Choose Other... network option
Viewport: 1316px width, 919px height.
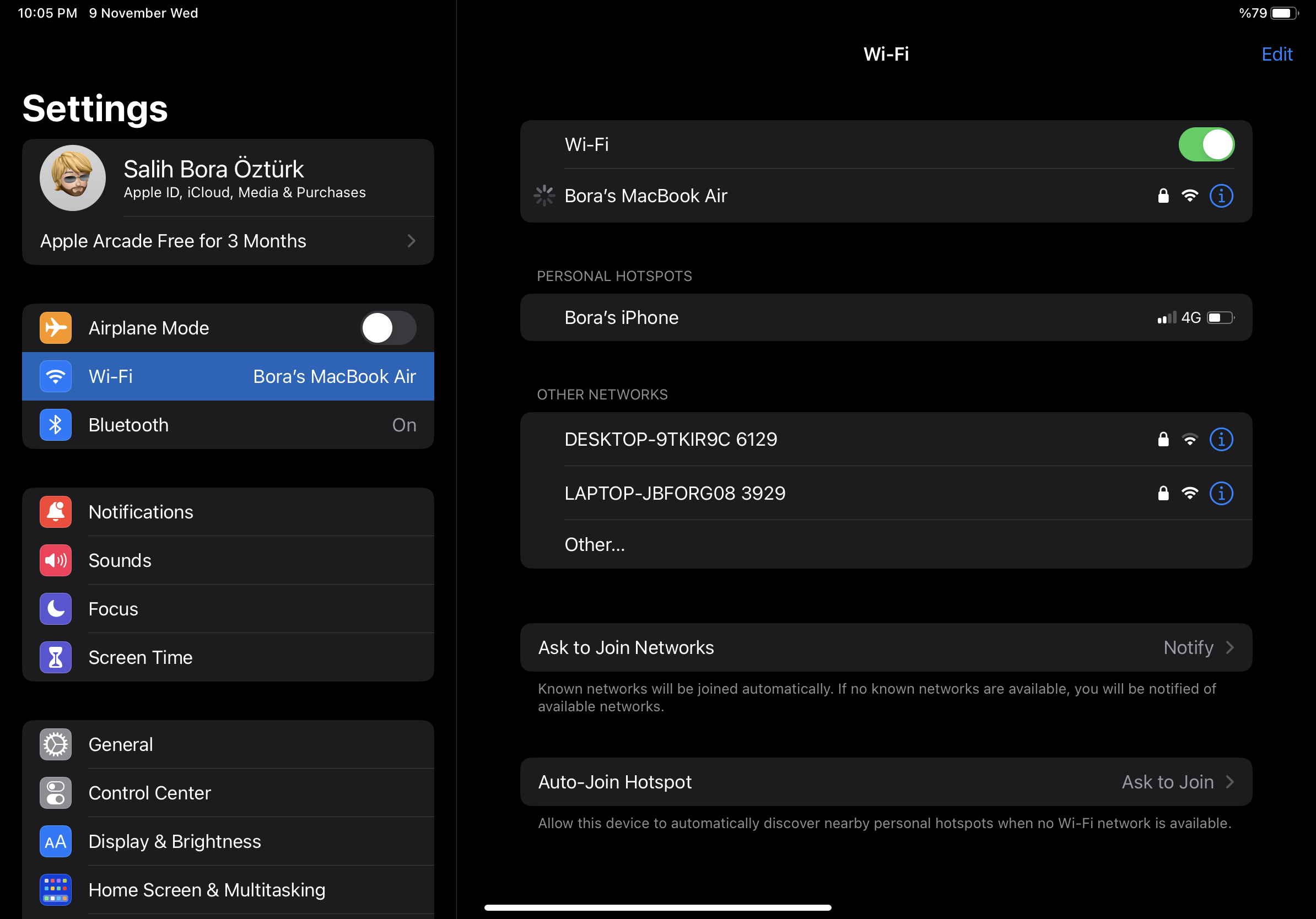point(595,544)
